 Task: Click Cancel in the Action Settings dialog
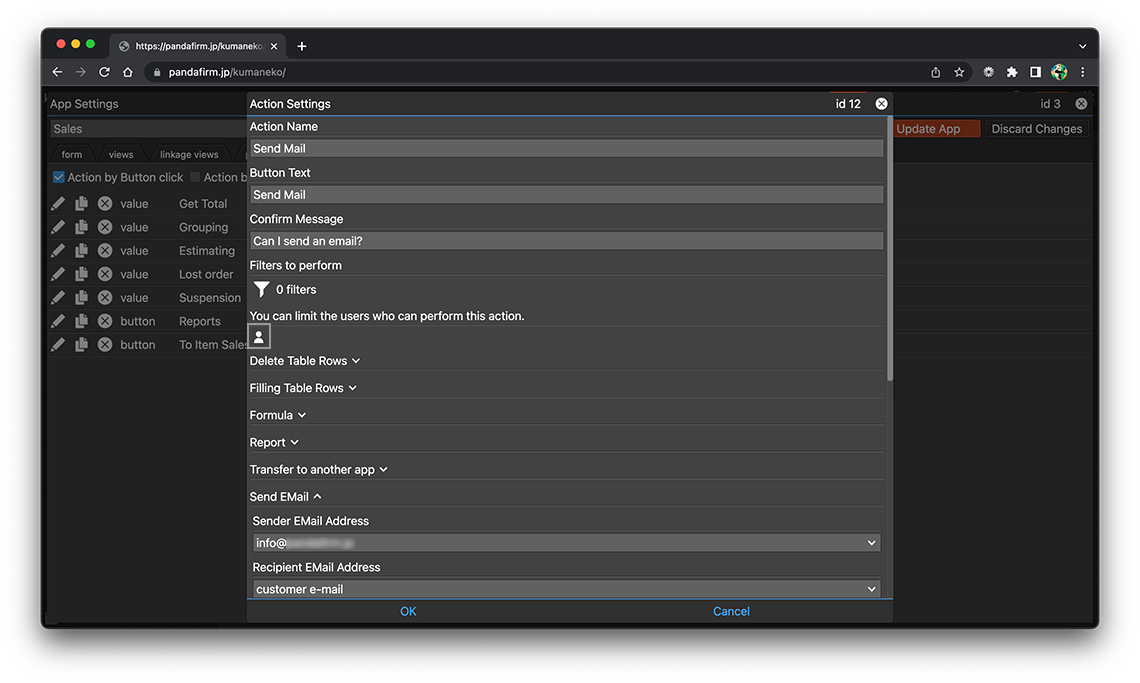(x=731, y=612)
